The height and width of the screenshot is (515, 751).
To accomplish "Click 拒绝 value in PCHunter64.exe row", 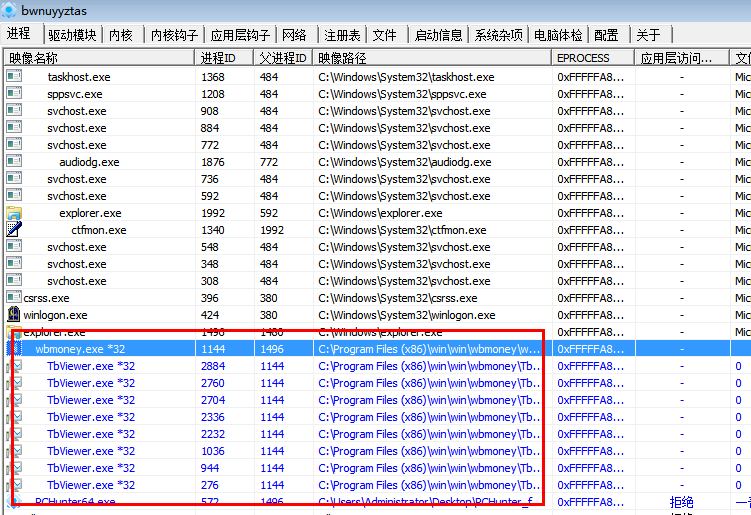I will (x=682, y=502).
